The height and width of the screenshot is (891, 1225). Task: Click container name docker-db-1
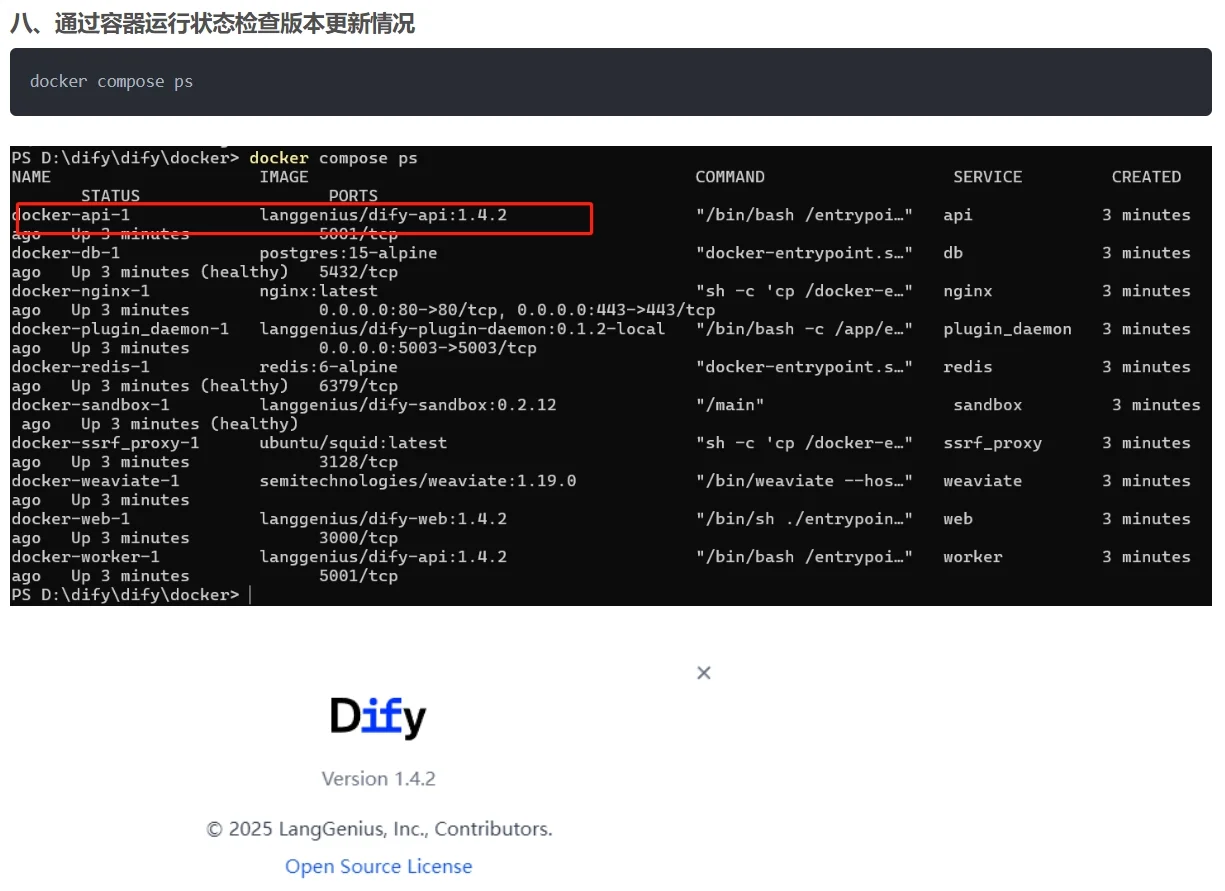pos(65,253)
